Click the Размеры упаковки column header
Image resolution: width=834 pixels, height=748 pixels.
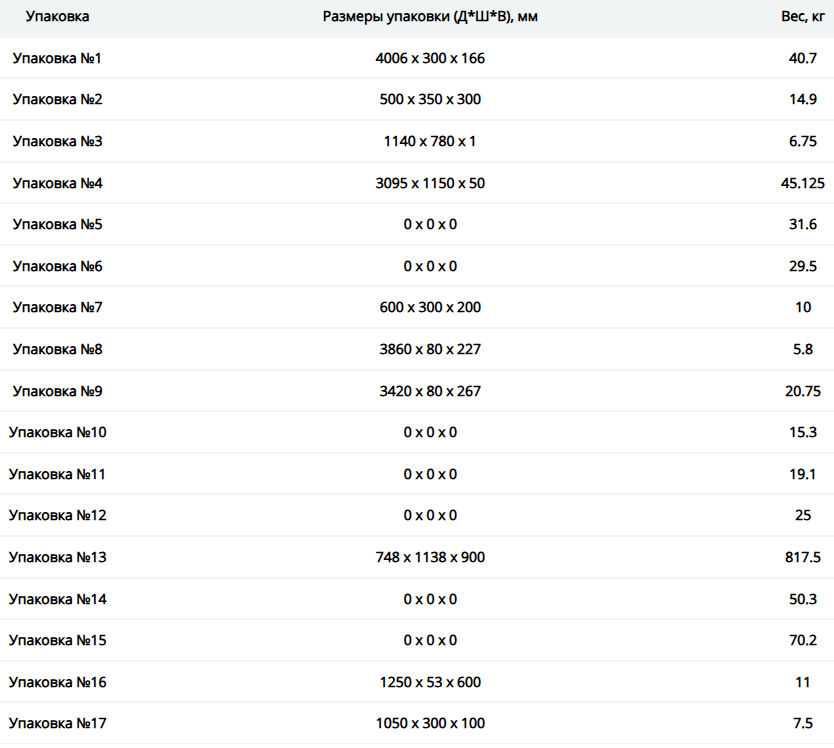(x=430, y=16)
